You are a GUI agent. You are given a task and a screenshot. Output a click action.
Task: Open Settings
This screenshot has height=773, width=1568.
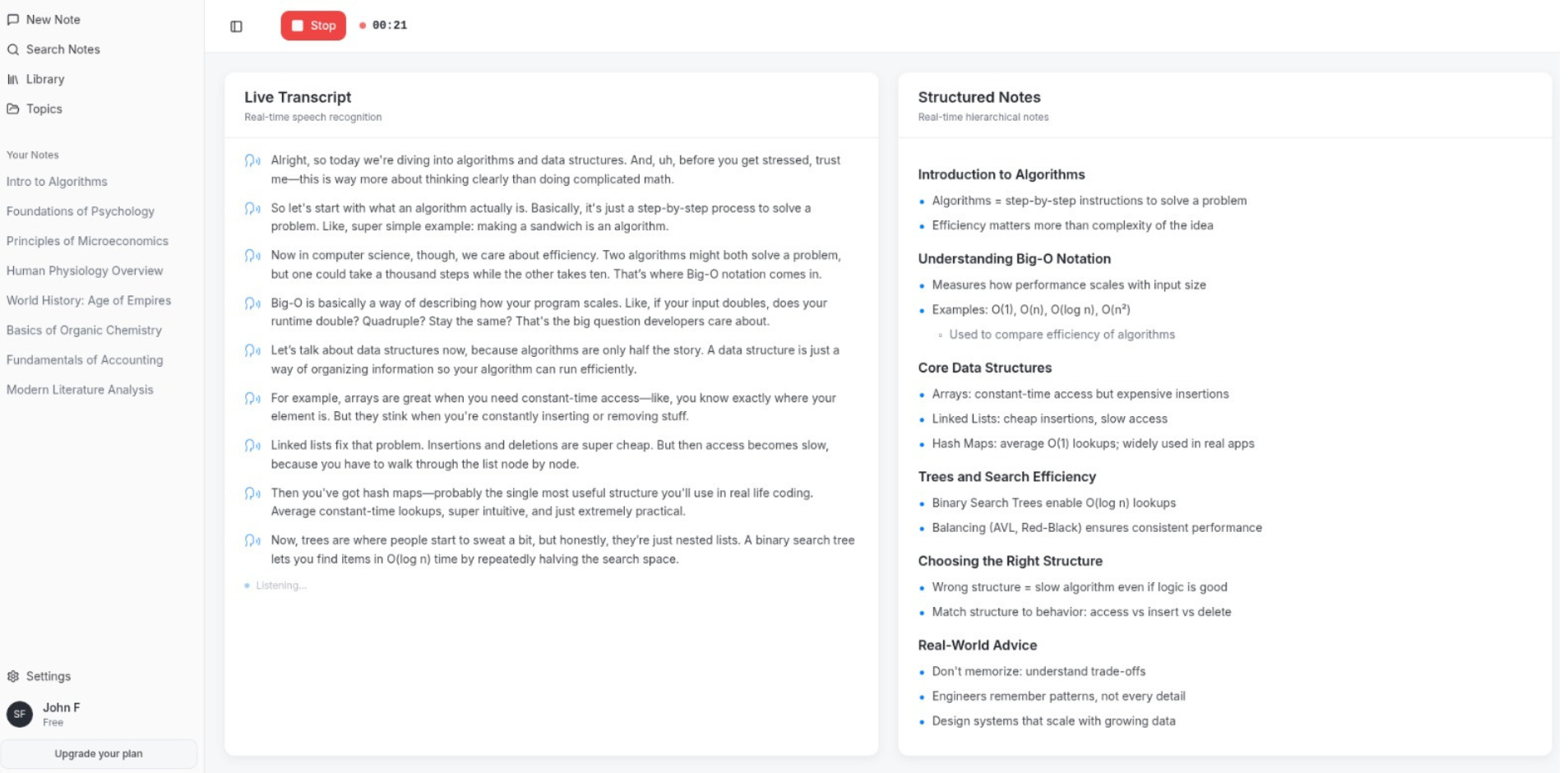[48, 676]
